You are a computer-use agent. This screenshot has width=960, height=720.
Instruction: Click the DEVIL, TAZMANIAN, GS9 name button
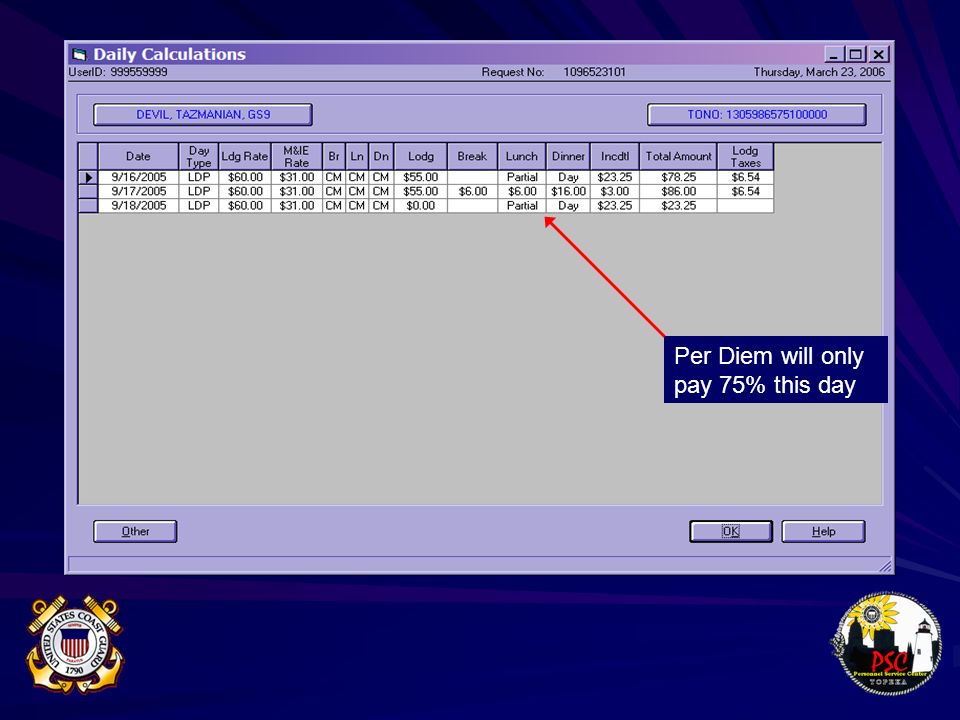[x=203, y=114]
